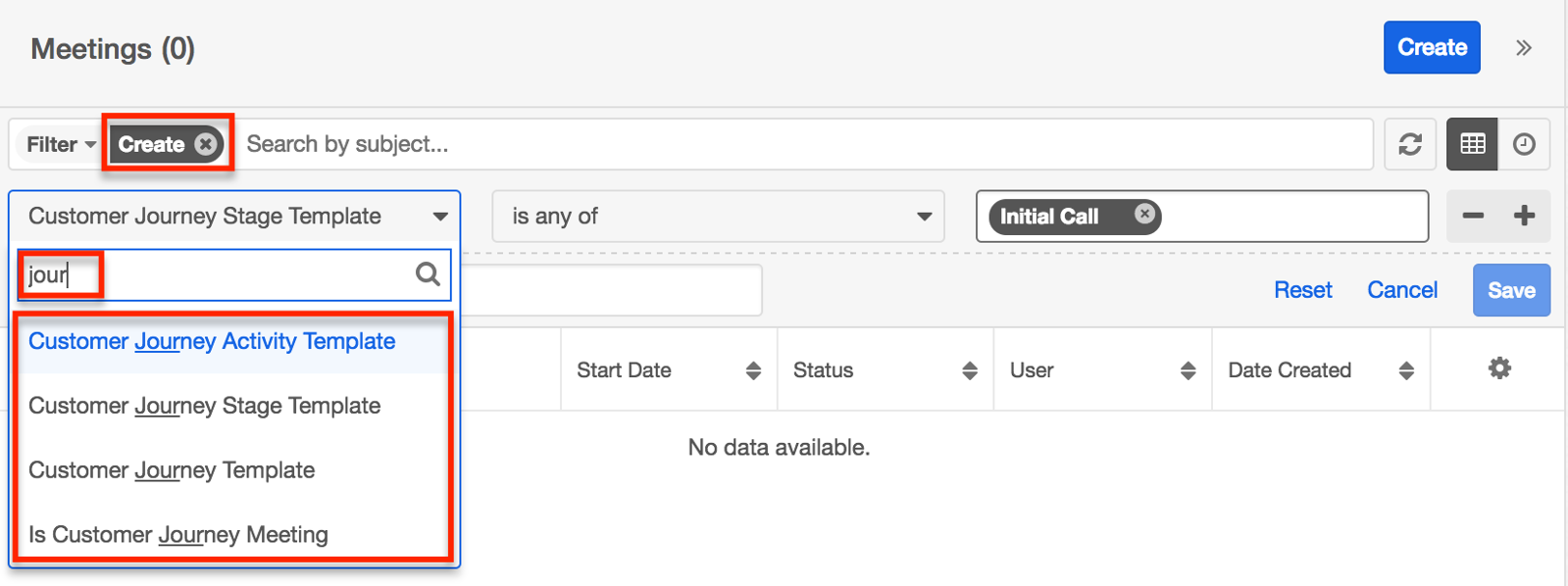Remove the Initial Call value tag
The image size is (1568, 586).
coord(1144,214)
